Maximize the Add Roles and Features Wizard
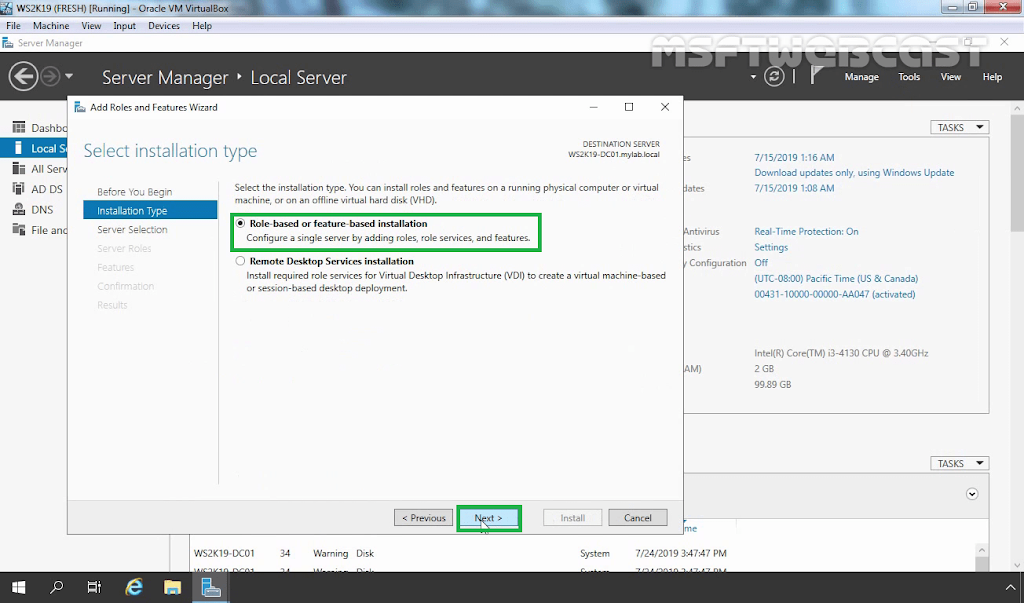 pyautogui.click(x=629, y=107)
